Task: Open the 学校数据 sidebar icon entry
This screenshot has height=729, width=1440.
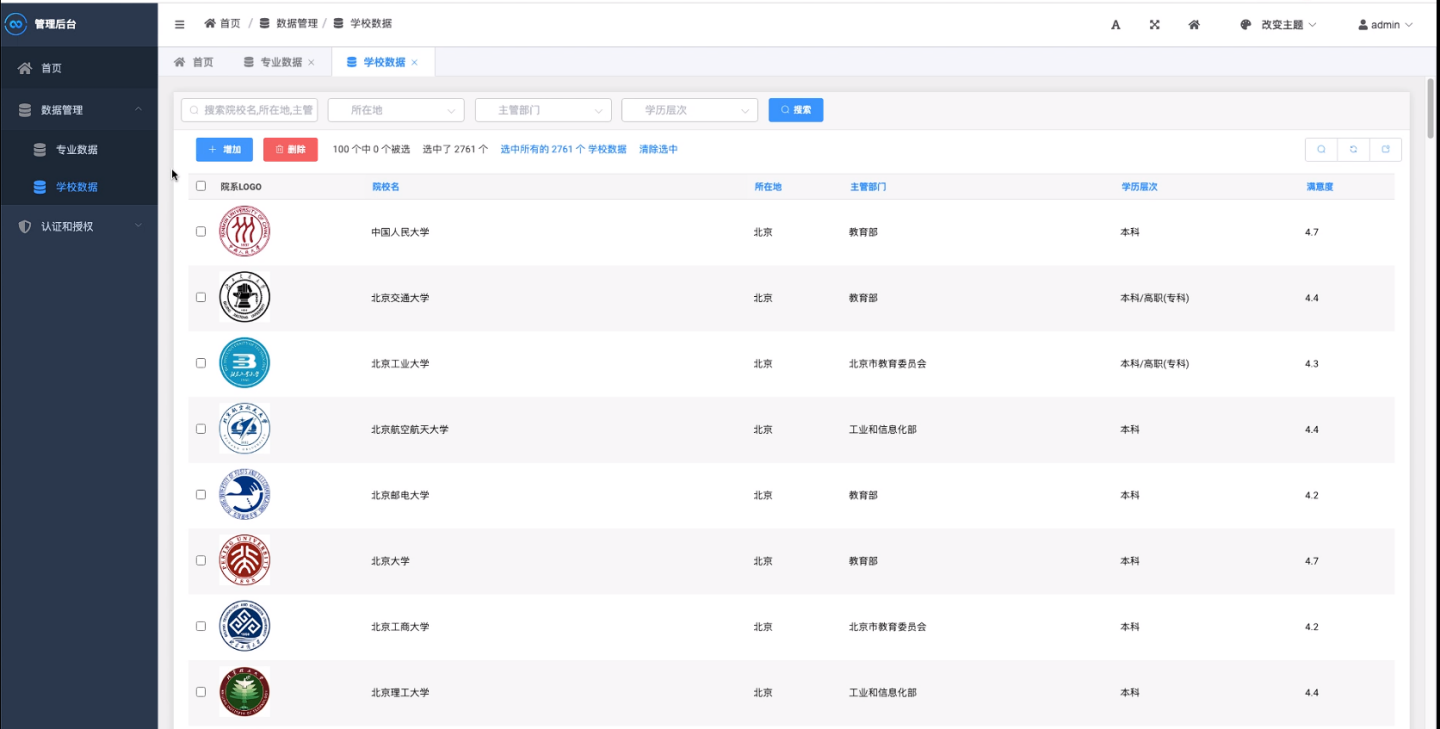Action: pos(40,187)
